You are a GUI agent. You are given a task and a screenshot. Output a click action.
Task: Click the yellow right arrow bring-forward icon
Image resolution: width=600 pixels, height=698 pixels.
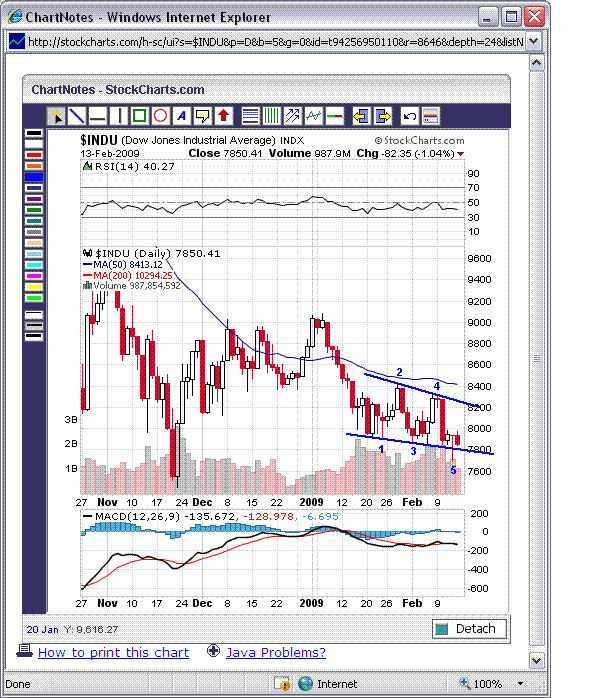tap(382, 117)
